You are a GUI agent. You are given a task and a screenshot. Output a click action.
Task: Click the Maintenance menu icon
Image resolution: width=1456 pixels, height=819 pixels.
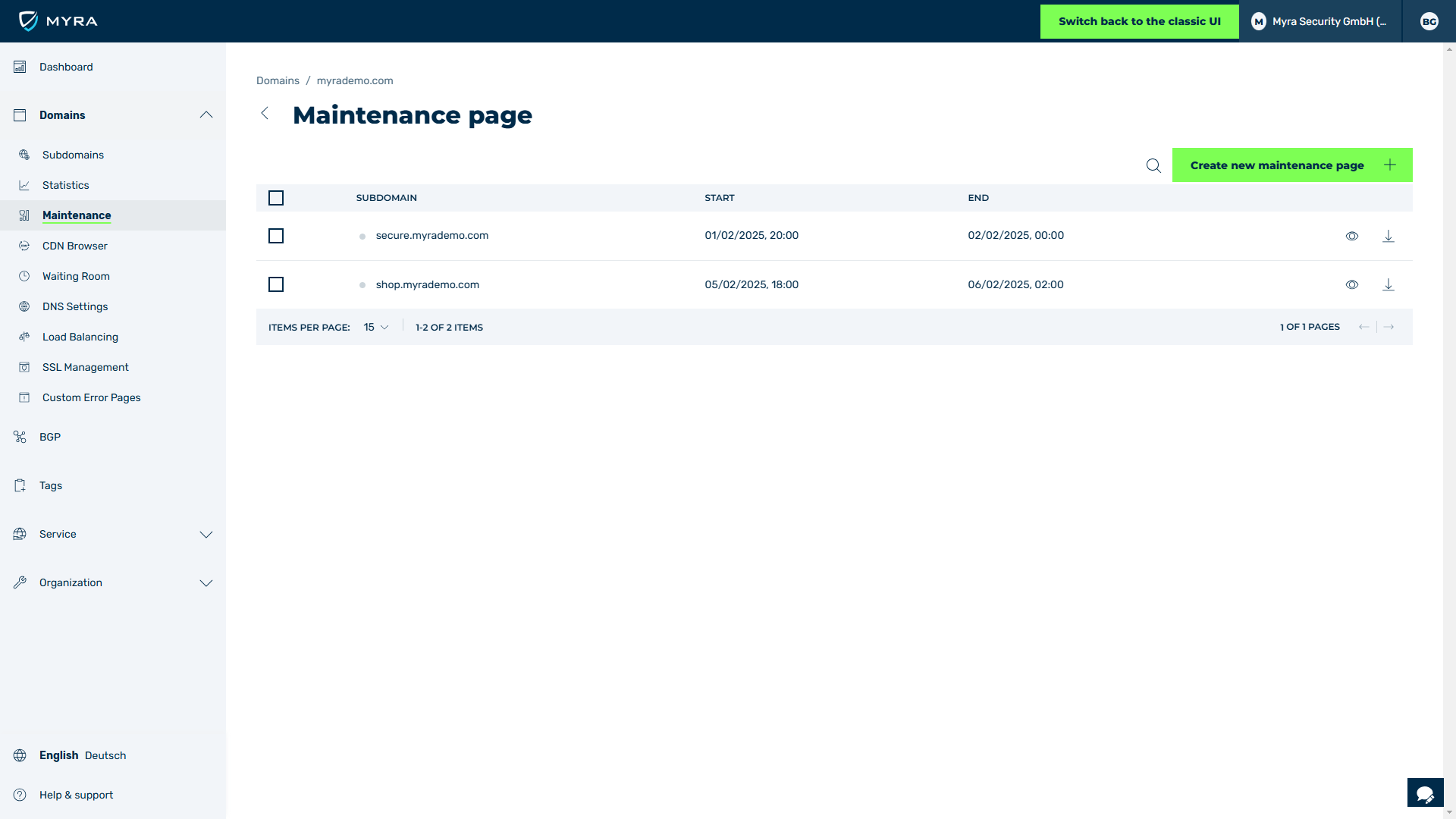point(24,215)
